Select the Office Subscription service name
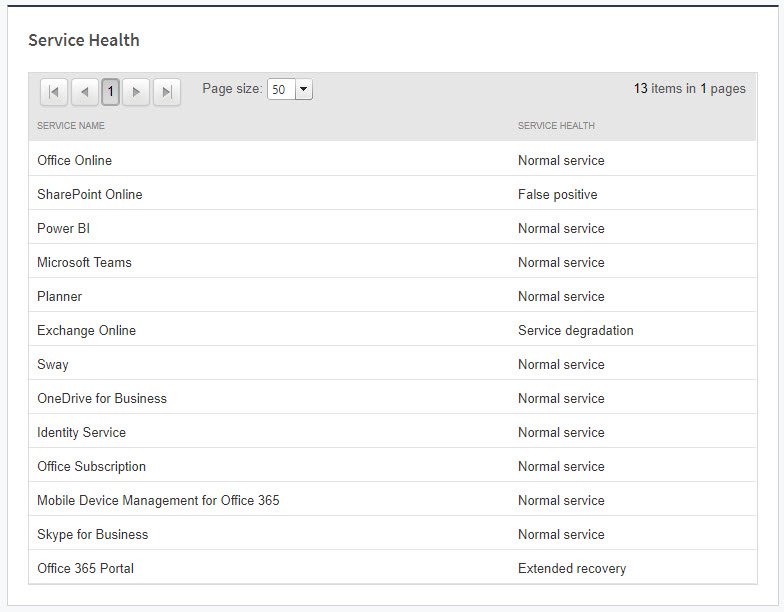This screenshot has height=612, width=784. coord(92,466)
